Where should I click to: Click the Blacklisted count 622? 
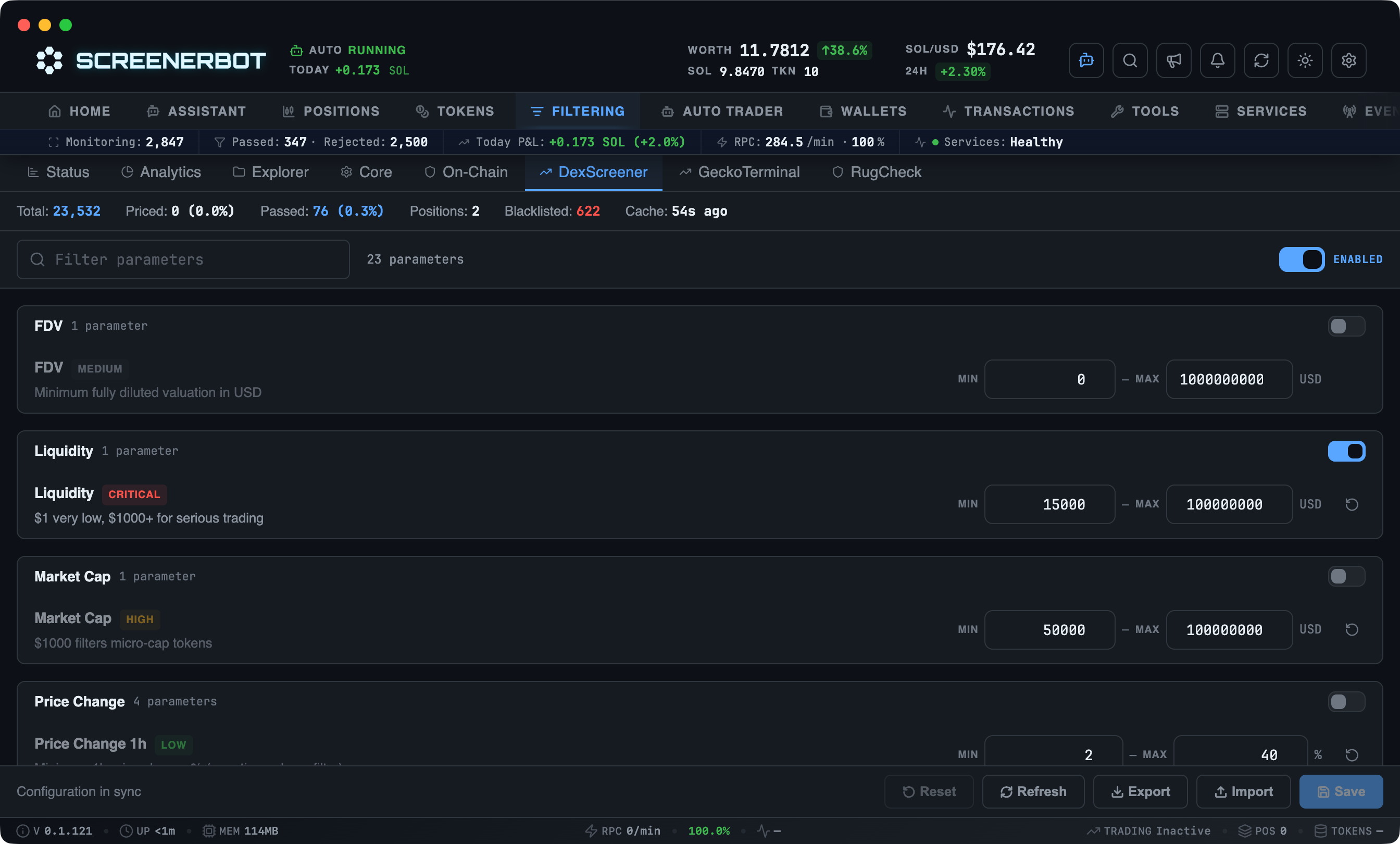point(588,211)
